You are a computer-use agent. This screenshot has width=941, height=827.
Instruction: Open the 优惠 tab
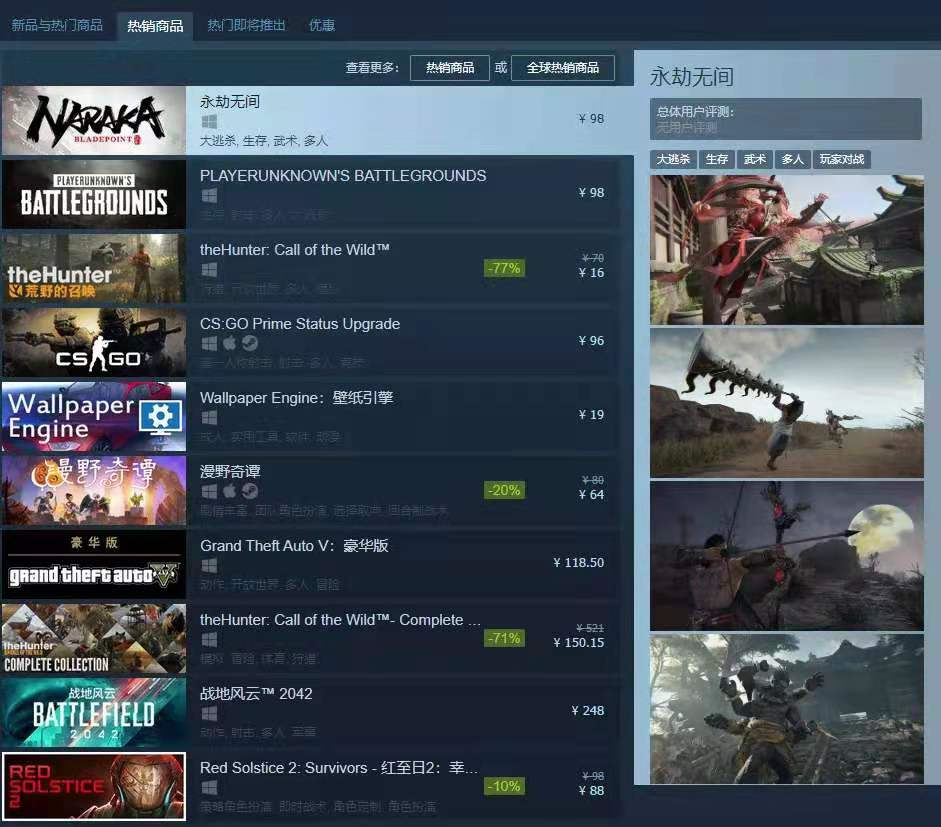click(322, 25)
